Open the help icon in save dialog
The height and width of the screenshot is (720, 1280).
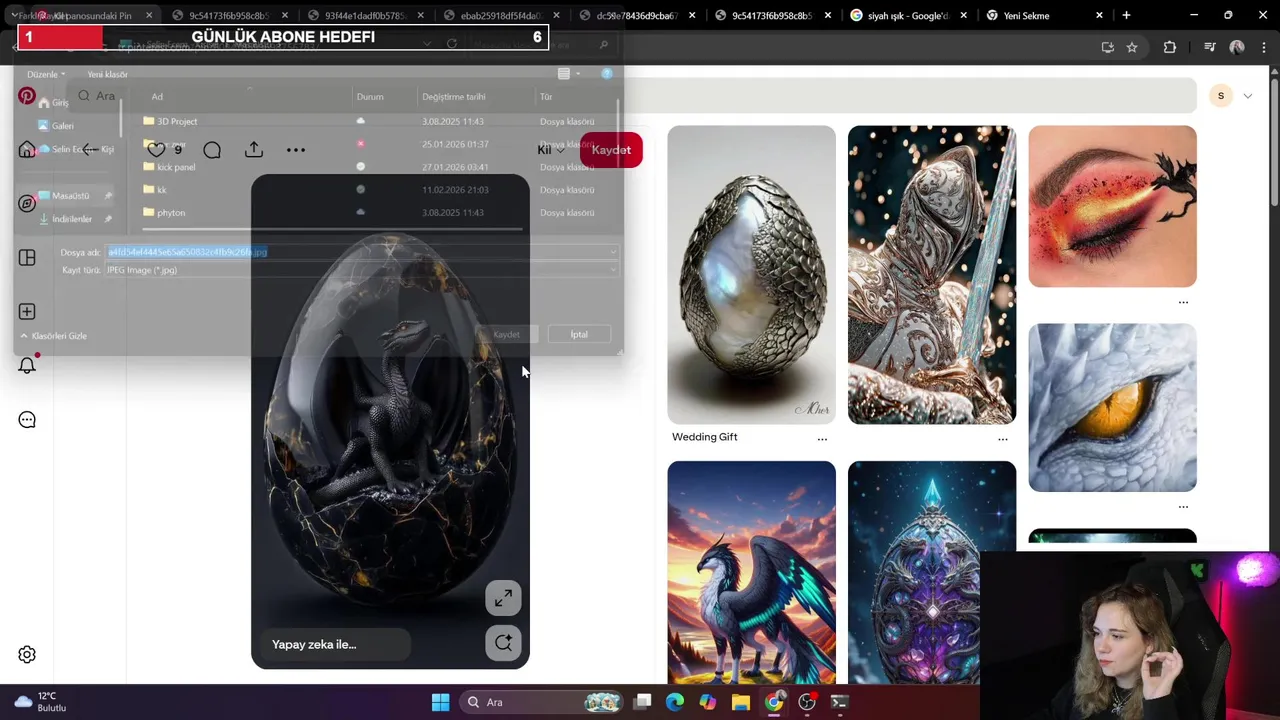[x=607, y=74]
